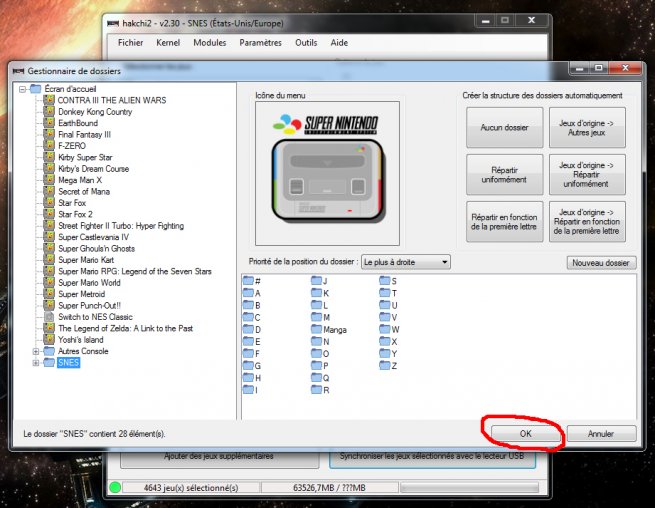The height and width of the screenshot is (508, 655).
Task: Click the Mega Man X game icon
Action: pos(49,180)
